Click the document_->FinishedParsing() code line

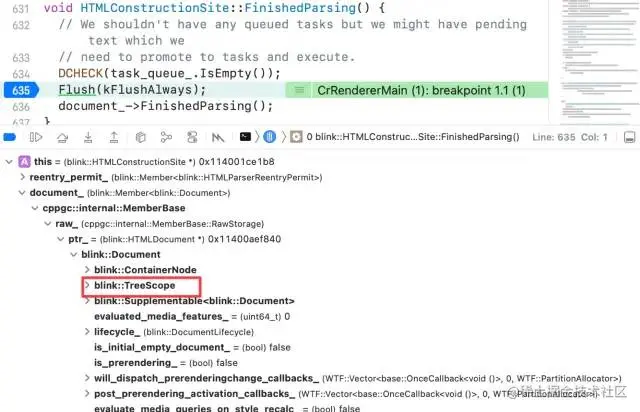point(165,106)
